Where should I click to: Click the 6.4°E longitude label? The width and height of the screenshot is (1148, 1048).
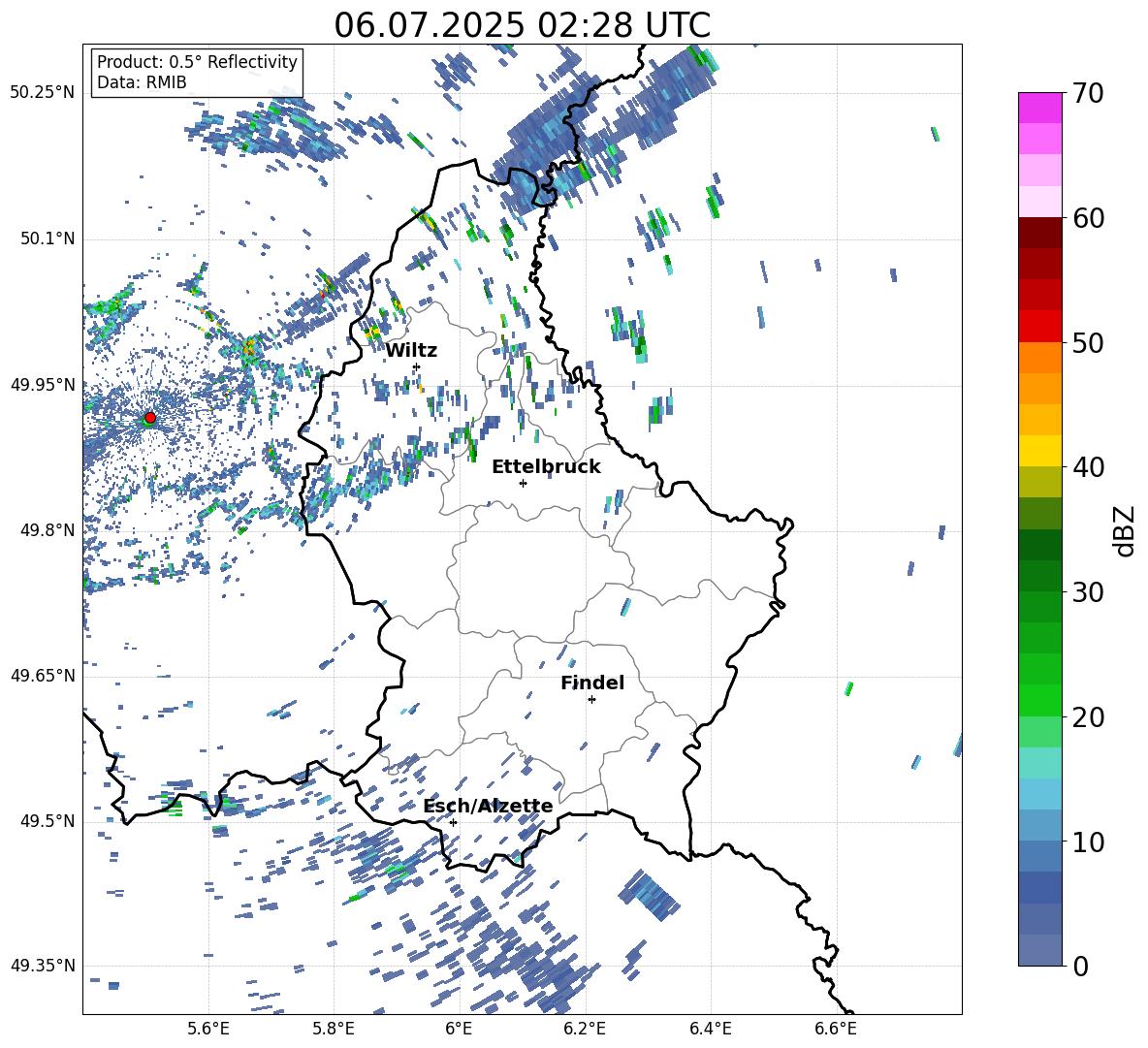710,1030
